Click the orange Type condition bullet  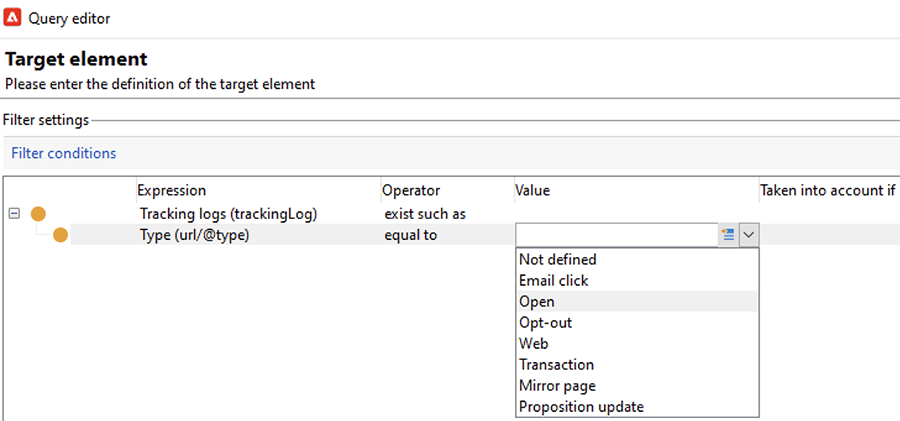pyautogui.click(x=60, y=235)
